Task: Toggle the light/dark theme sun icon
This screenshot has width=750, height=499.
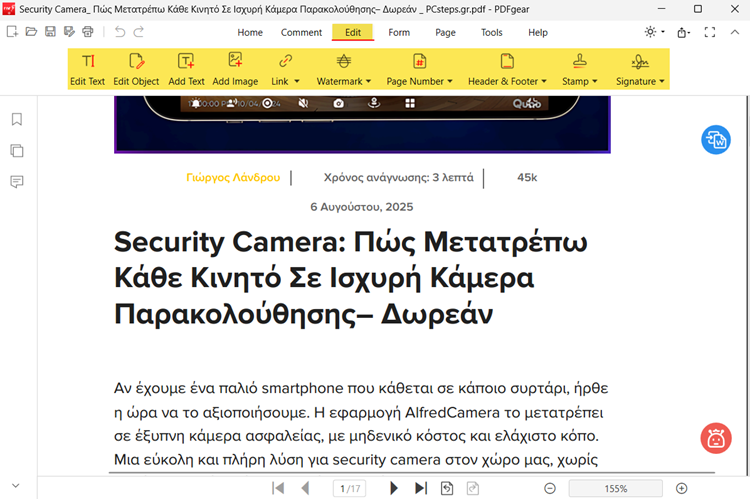Action: pyautogui.click(x=650, y=32)
